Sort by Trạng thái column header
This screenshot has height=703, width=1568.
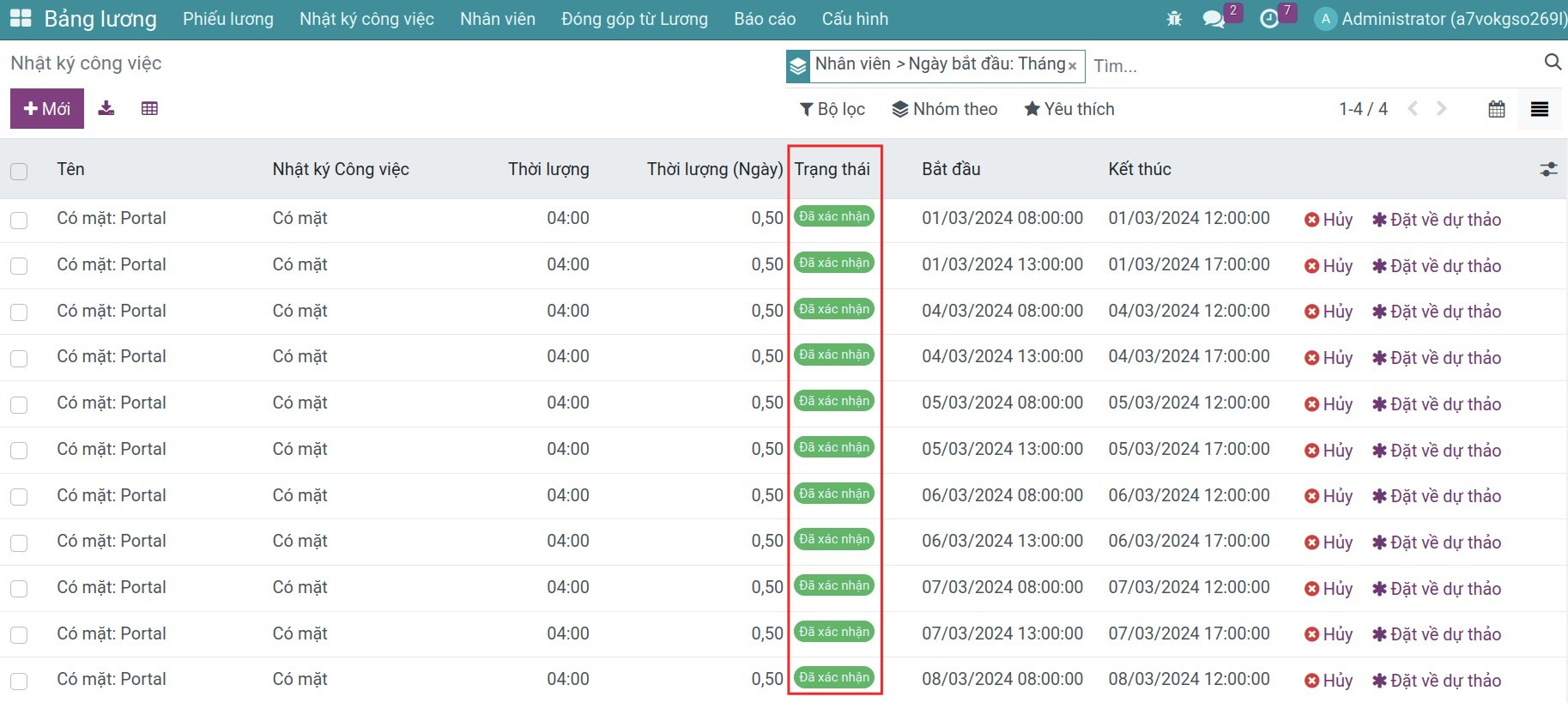point(832,169)
